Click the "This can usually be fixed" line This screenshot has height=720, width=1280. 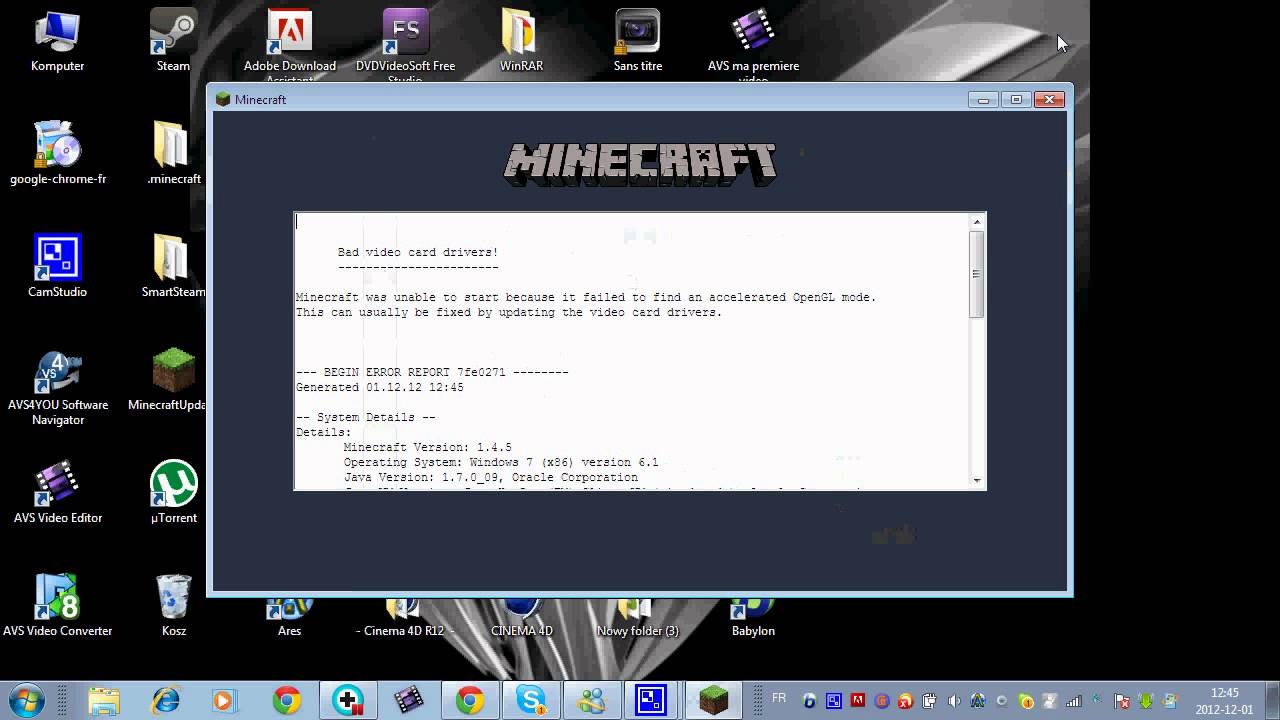click(x=508, y=312)
